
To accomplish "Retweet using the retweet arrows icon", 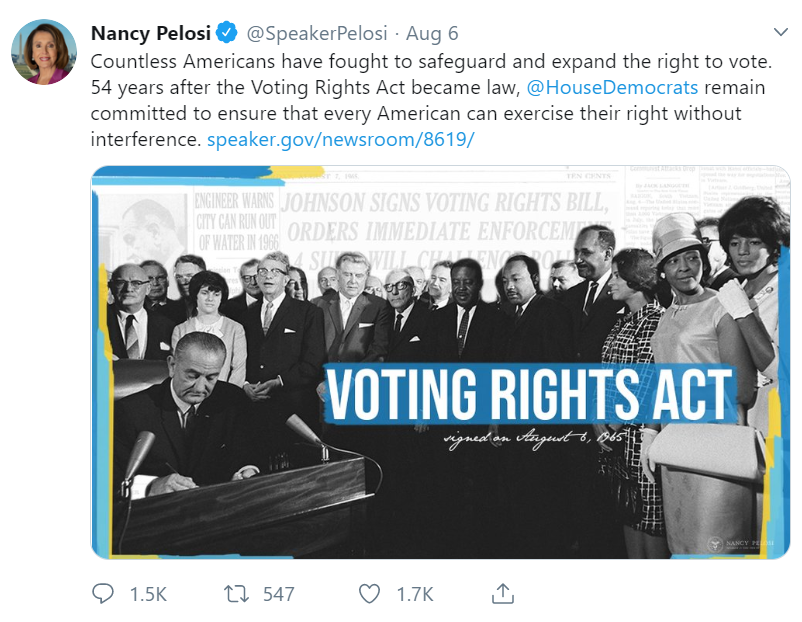I will pos(236,594).
